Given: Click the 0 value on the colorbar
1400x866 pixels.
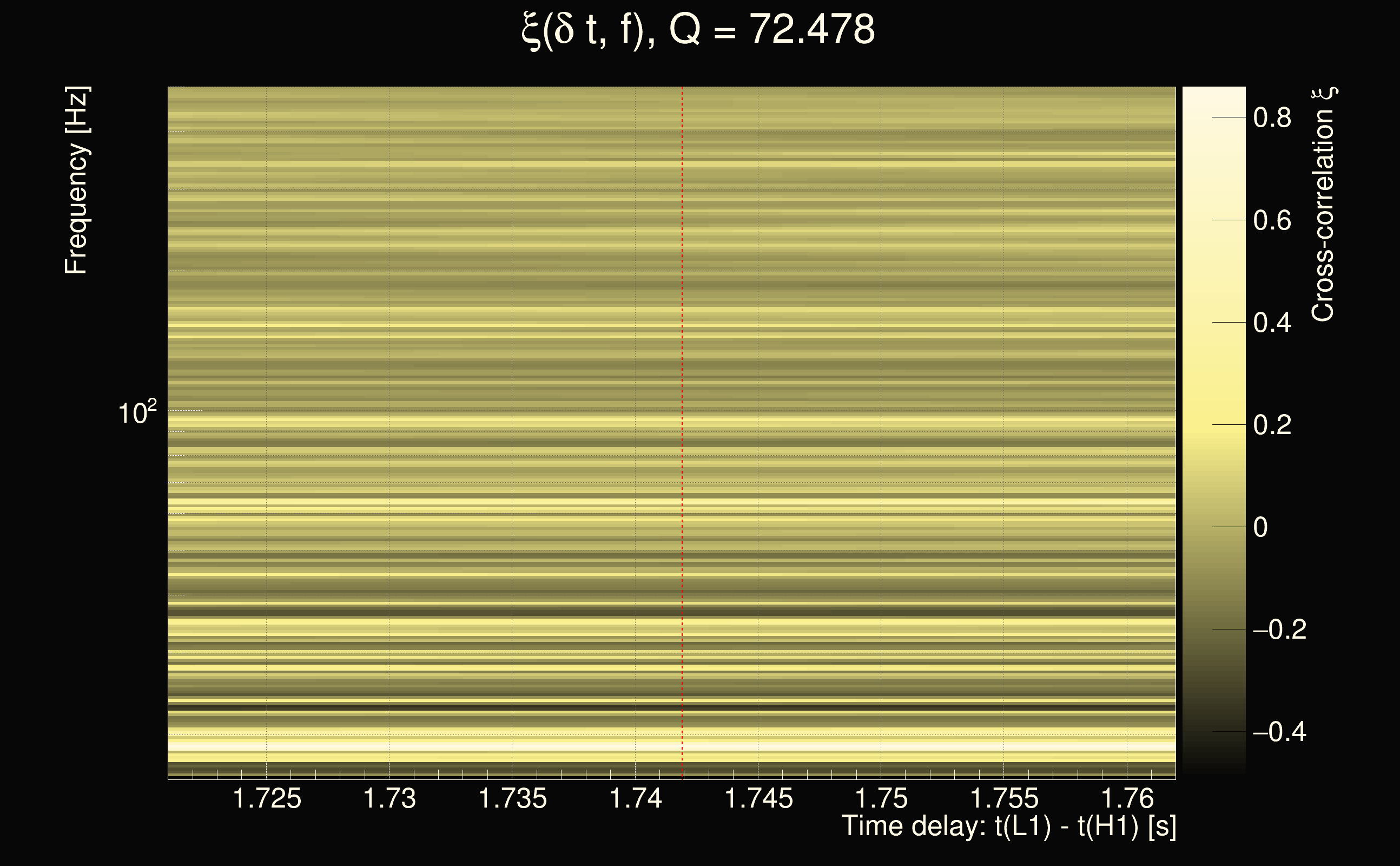Looking at the screenshot, I should [1260, 528].
